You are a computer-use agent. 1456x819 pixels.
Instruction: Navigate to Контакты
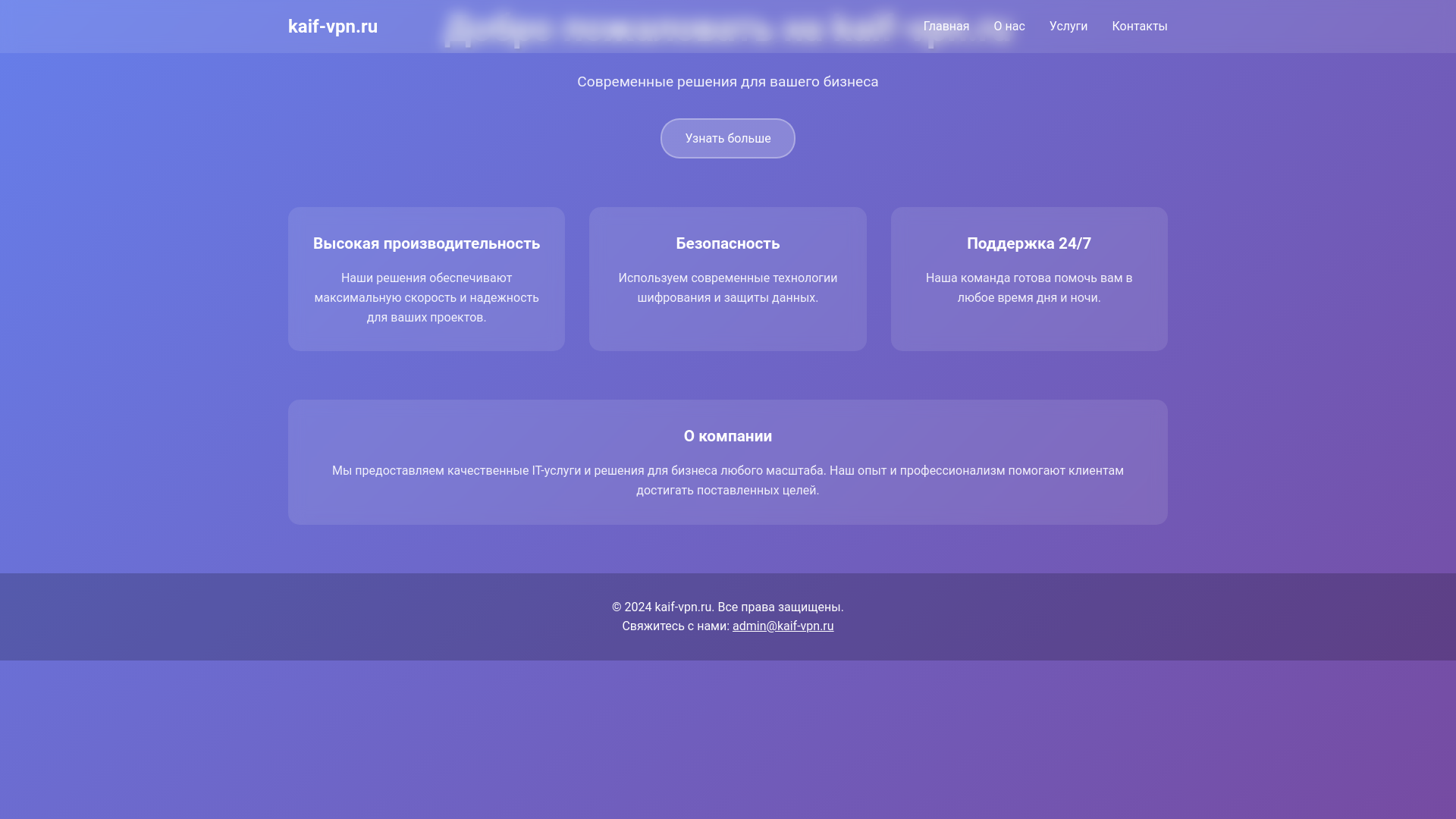pos(1139,27)
